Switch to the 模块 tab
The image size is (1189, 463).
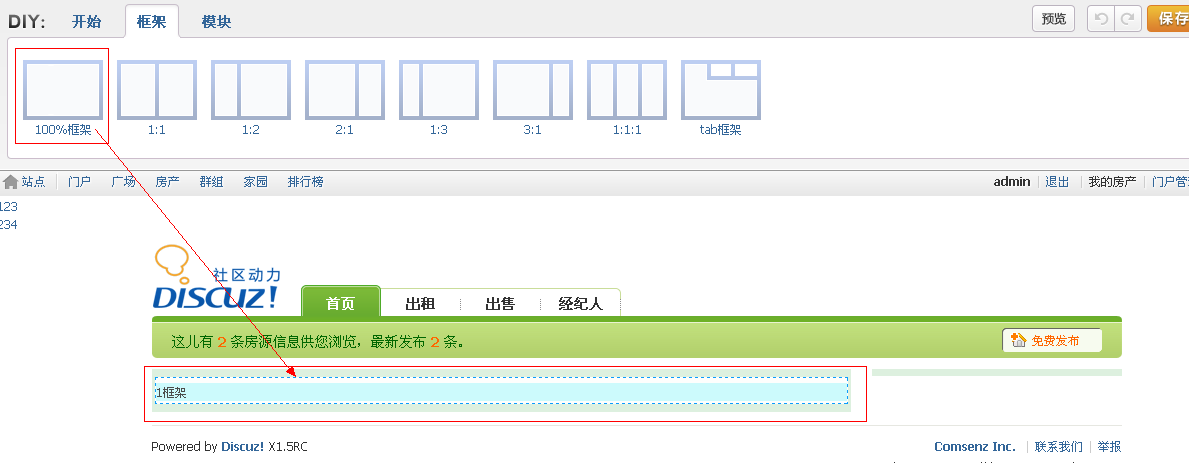click(217, 21)
